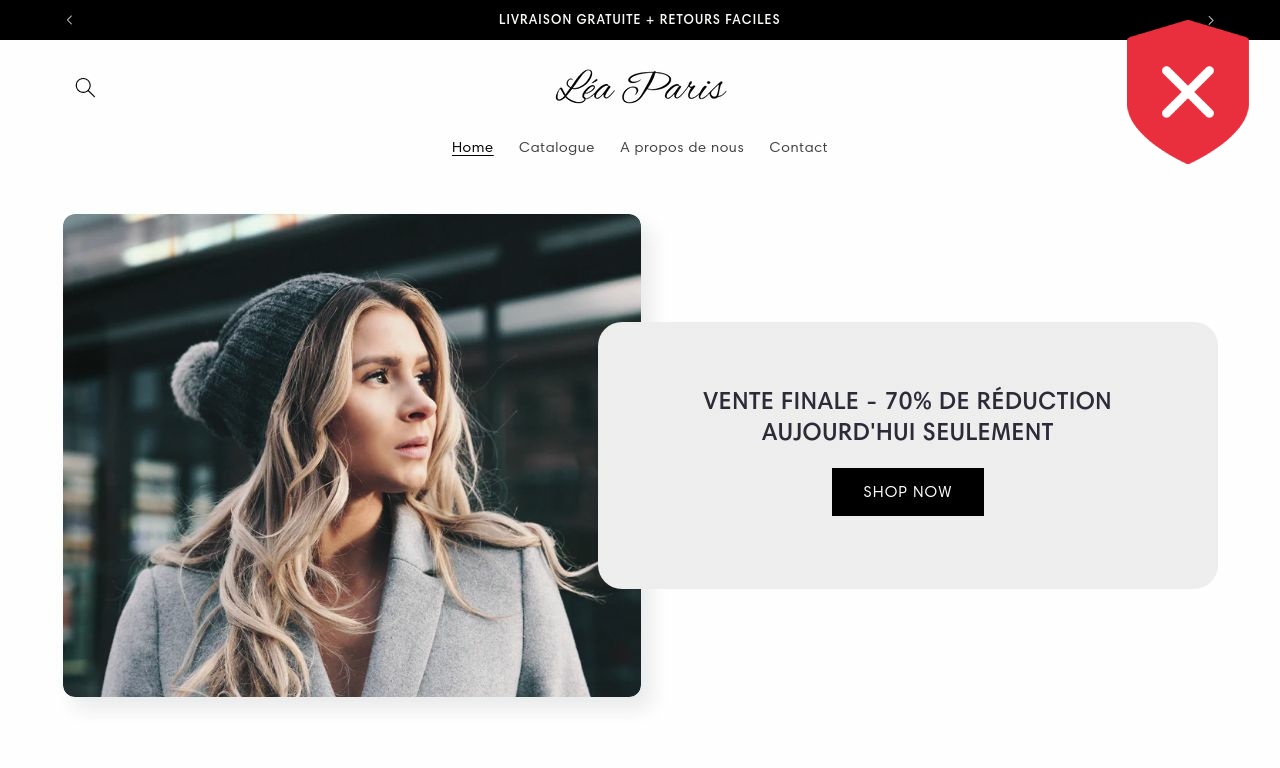
Task: Advance to the next announcement with the right chevron
Action: point(1210,20)
